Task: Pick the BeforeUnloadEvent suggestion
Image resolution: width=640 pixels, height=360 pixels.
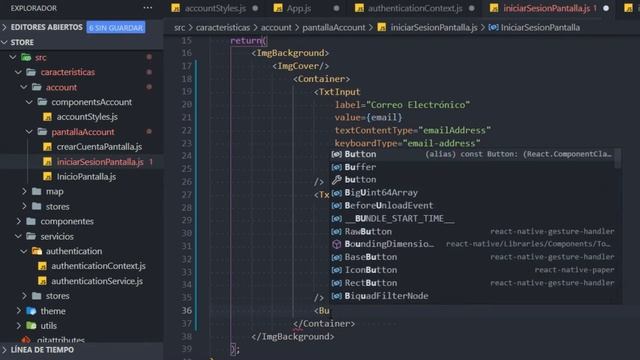Action: coord(473,206)
